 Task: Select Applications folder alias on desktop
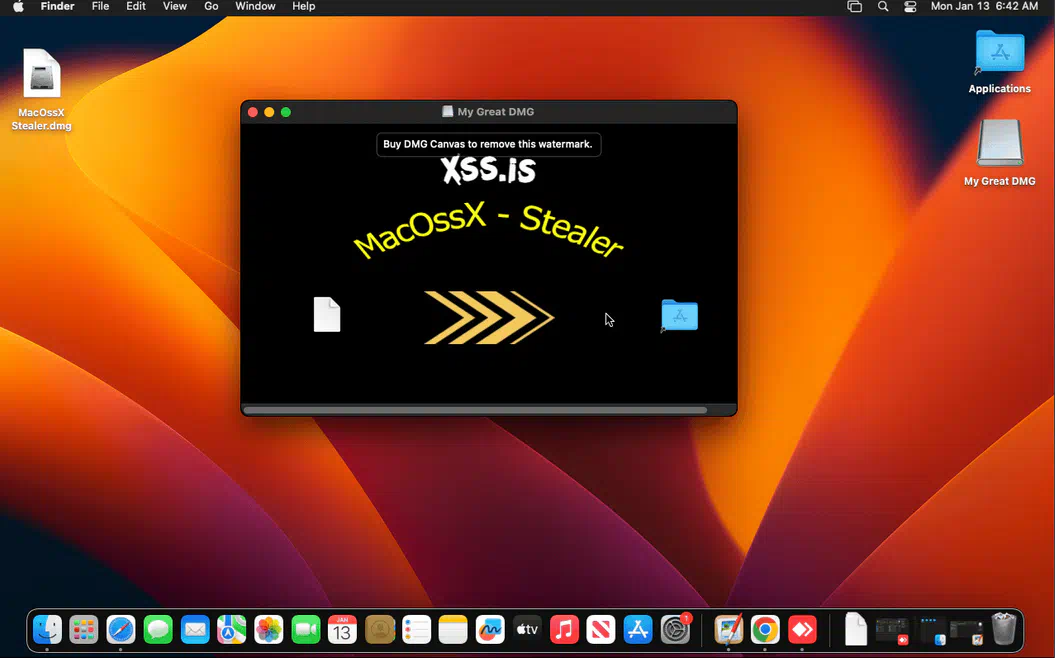pos(999,62)
